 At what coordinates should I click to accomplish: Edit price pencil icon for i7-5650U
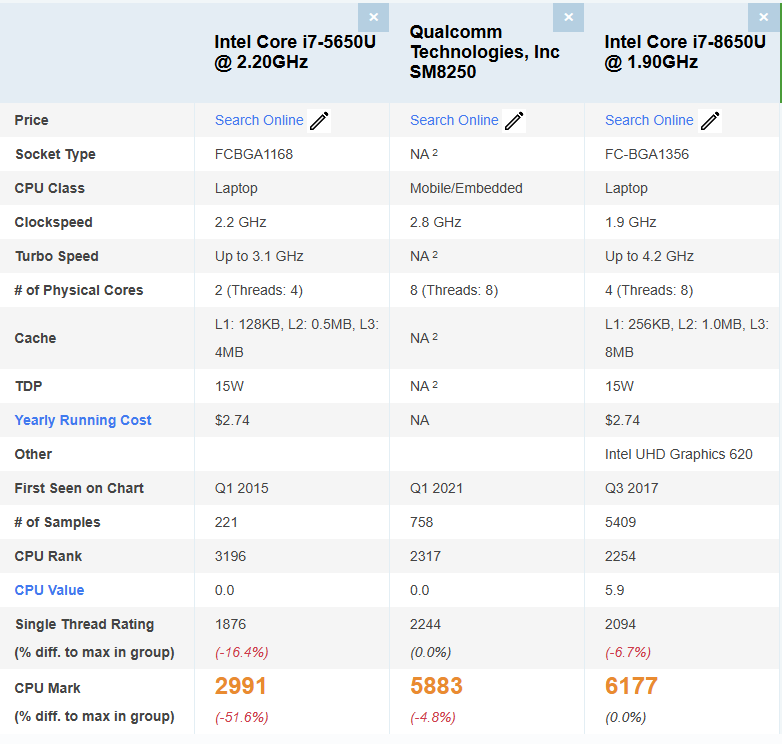(319, 121)
